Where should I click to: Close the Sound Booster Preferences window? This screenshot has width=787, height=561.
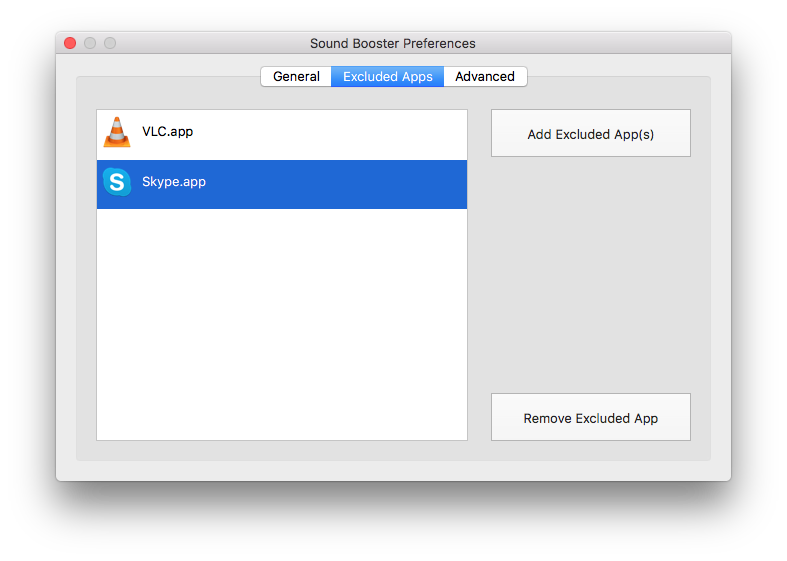pos(70,43)
